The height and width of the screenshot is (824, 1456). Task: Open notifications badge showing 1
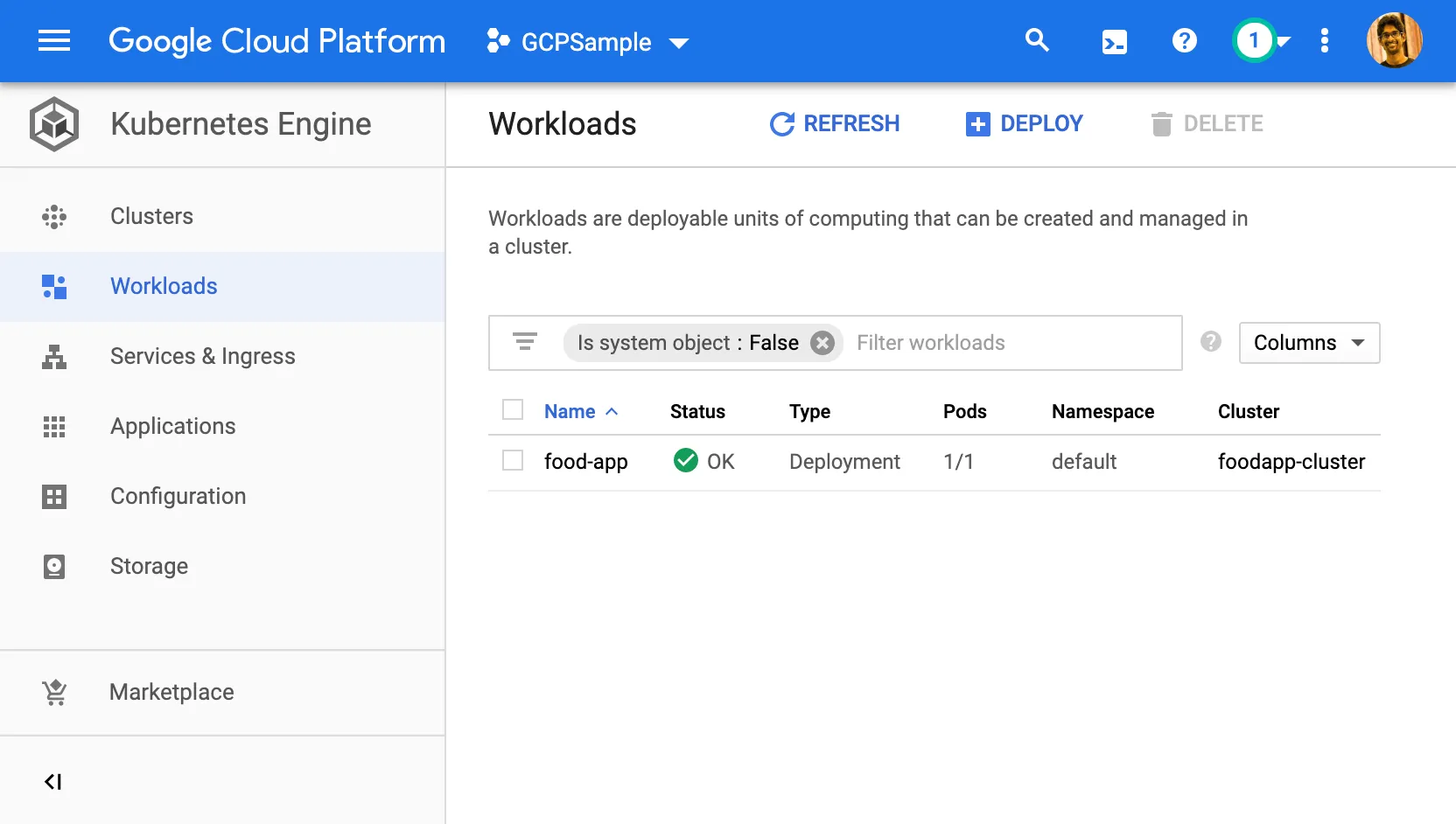pos(1254,40)
